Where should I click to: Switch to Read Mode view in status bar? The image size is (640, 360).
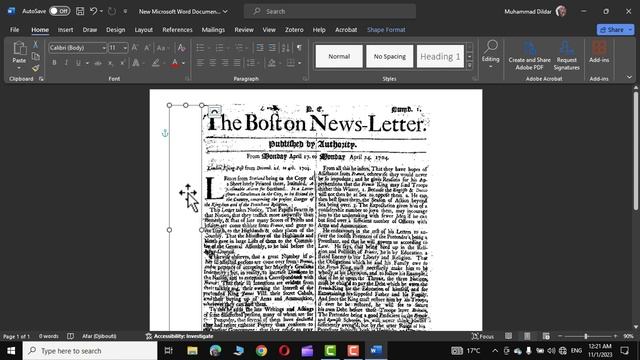pyautogui.click(x=508, y=336)
